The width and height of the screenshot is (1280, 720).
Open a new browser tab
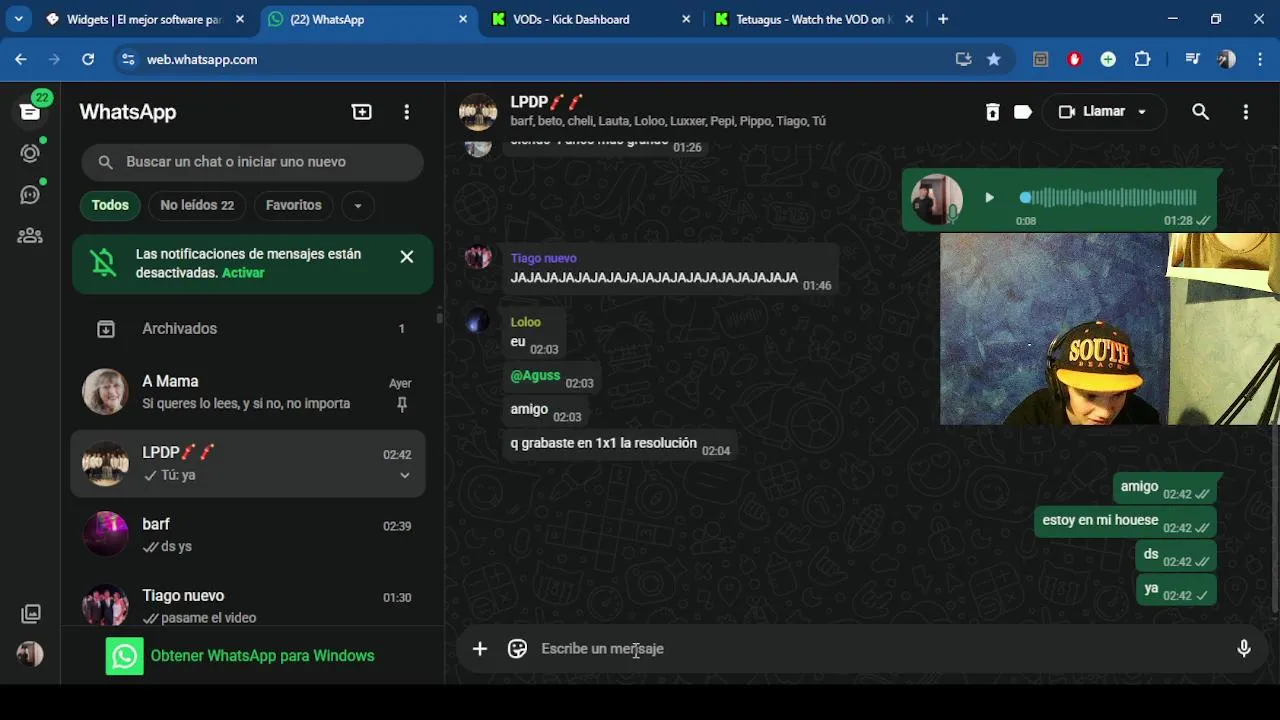942,19
